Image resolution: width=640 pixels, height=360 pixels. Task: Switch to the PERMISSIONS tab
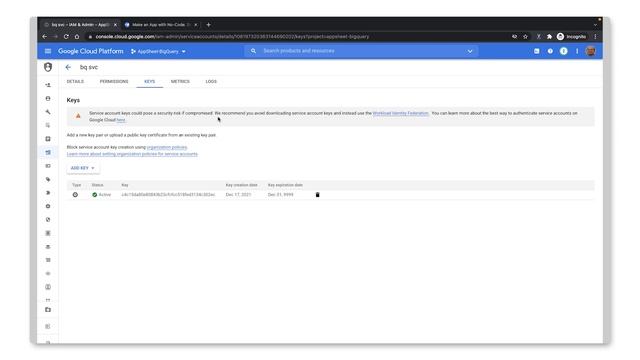tap(114, 82)
